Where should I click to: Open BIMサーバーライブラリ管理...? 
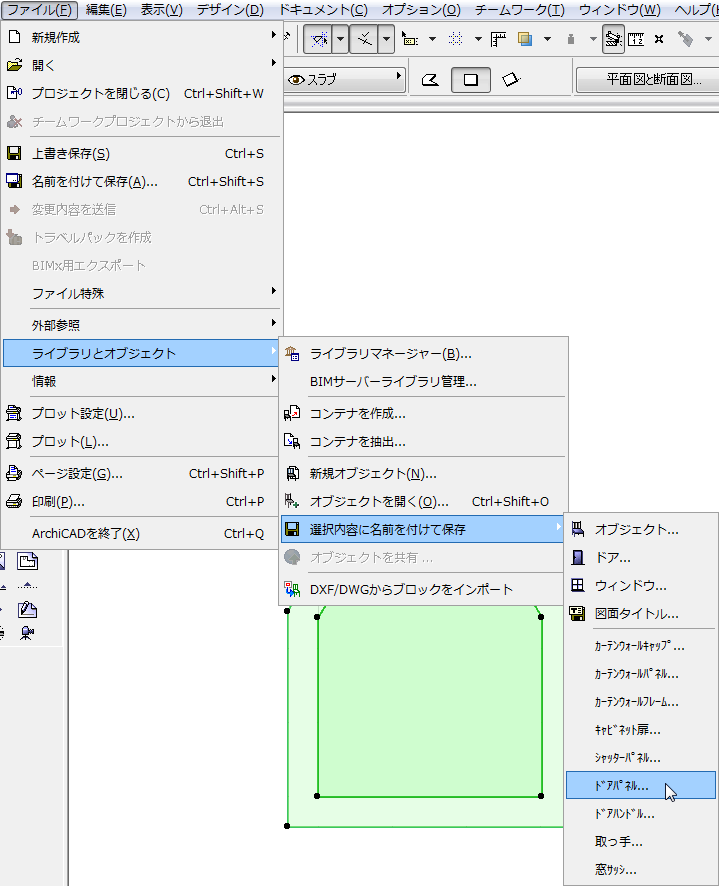click(x=423, y=381)
